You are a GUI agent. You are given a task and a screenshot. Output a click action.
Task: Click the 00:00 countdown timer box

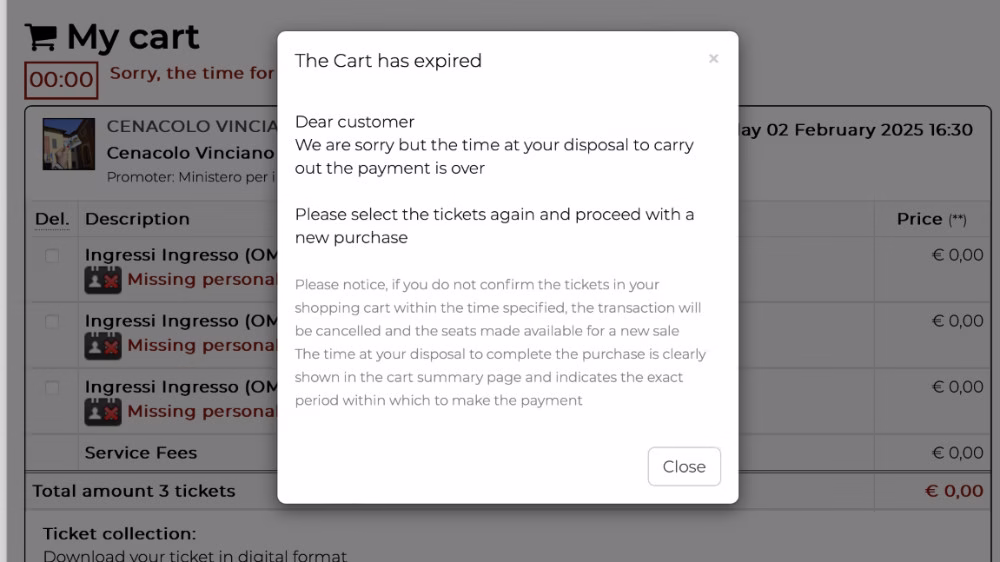coord(61,80)
